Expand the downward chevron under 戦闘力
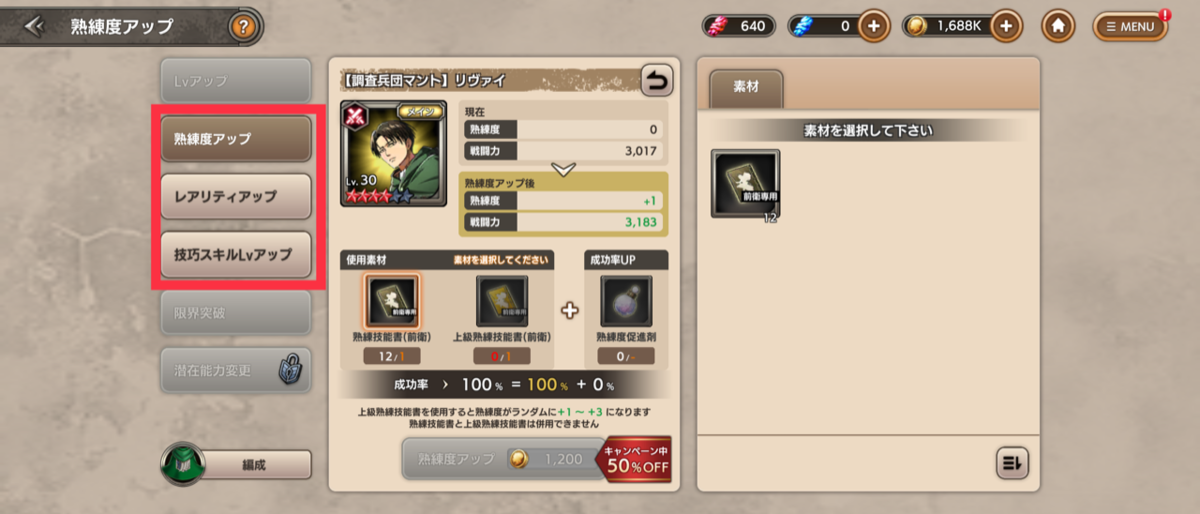This screenshot has height=514, width=1200. coord(563,169)
